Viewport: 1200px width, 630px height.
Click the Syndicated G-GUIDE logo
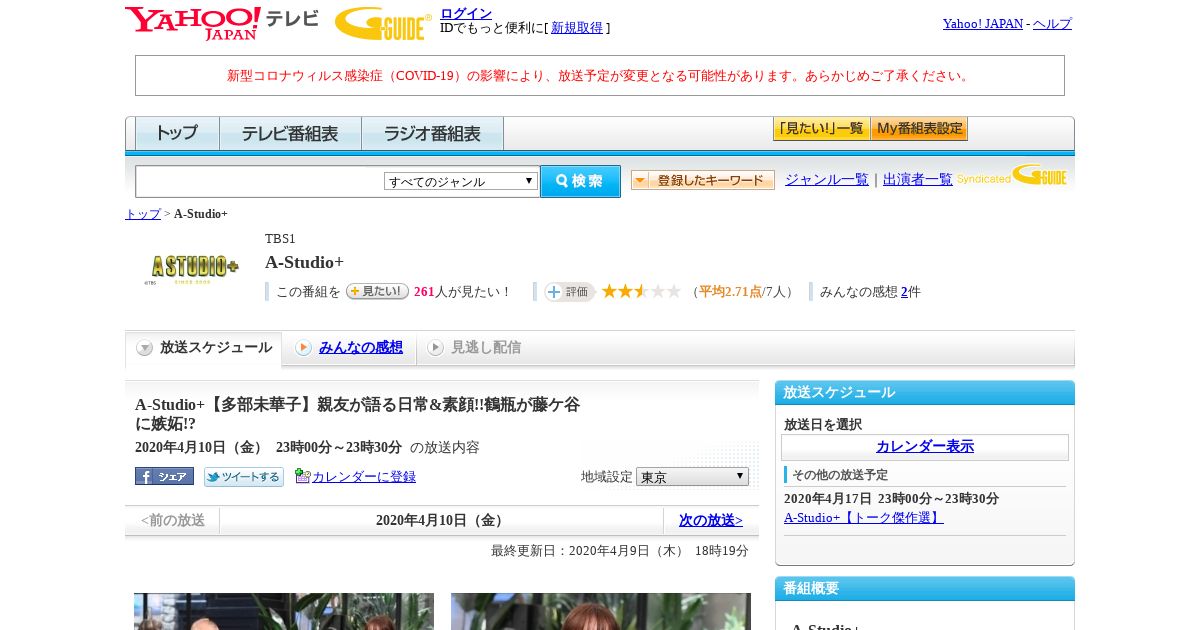point(1012,176)
